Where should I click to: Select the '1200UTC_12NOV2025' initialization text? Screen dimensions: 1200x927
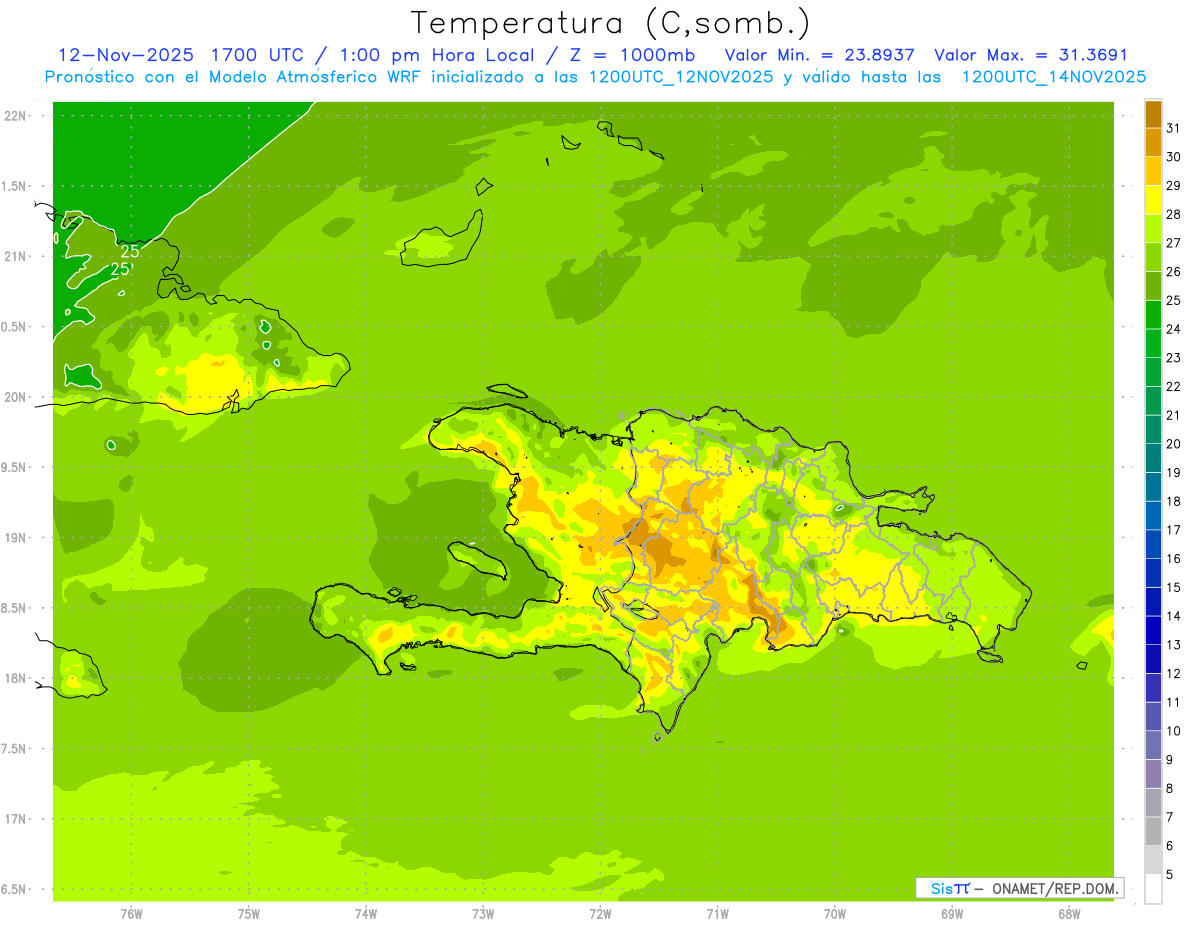pos(681,76)
